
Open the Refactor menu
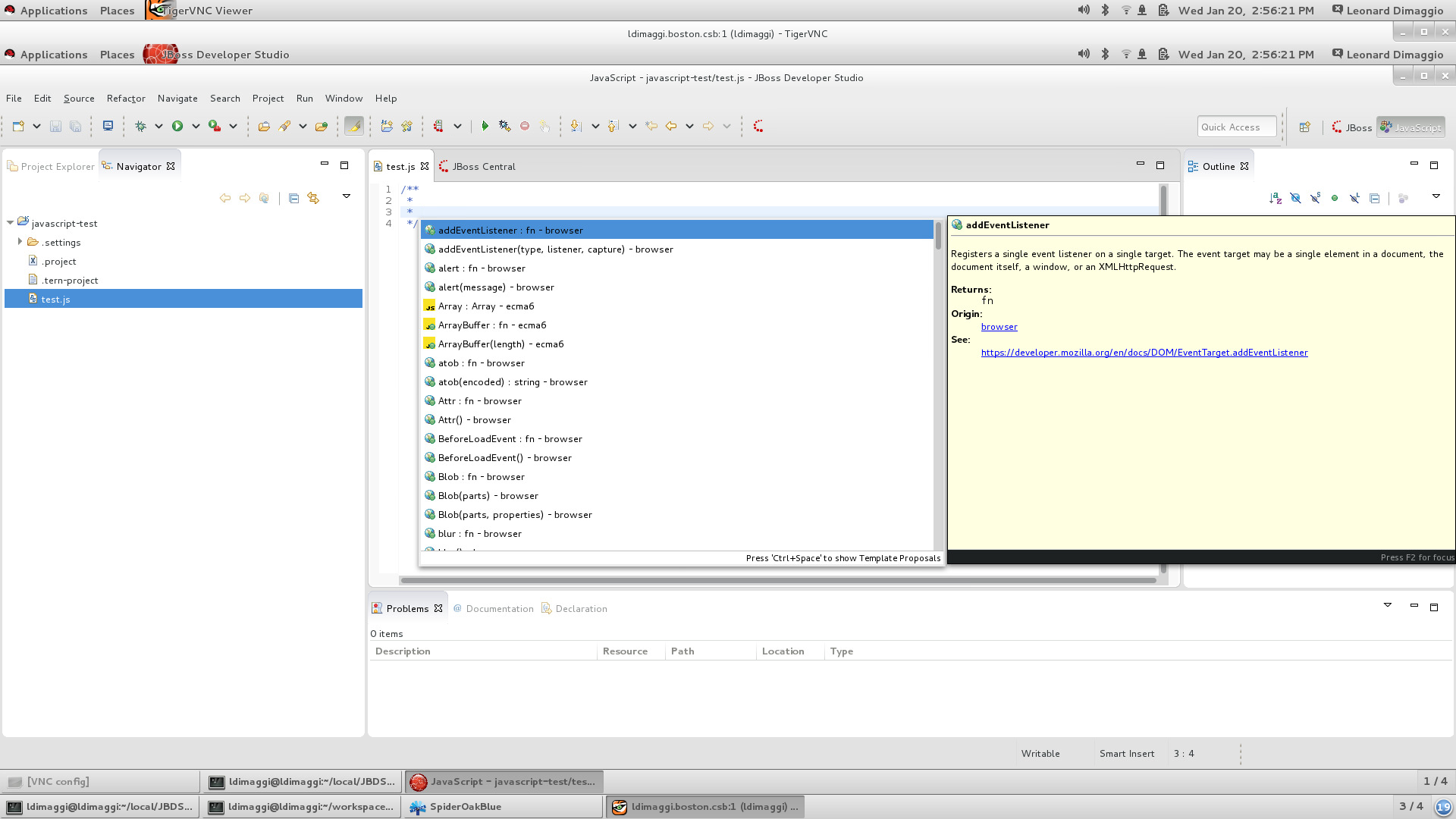pos(126,99)
